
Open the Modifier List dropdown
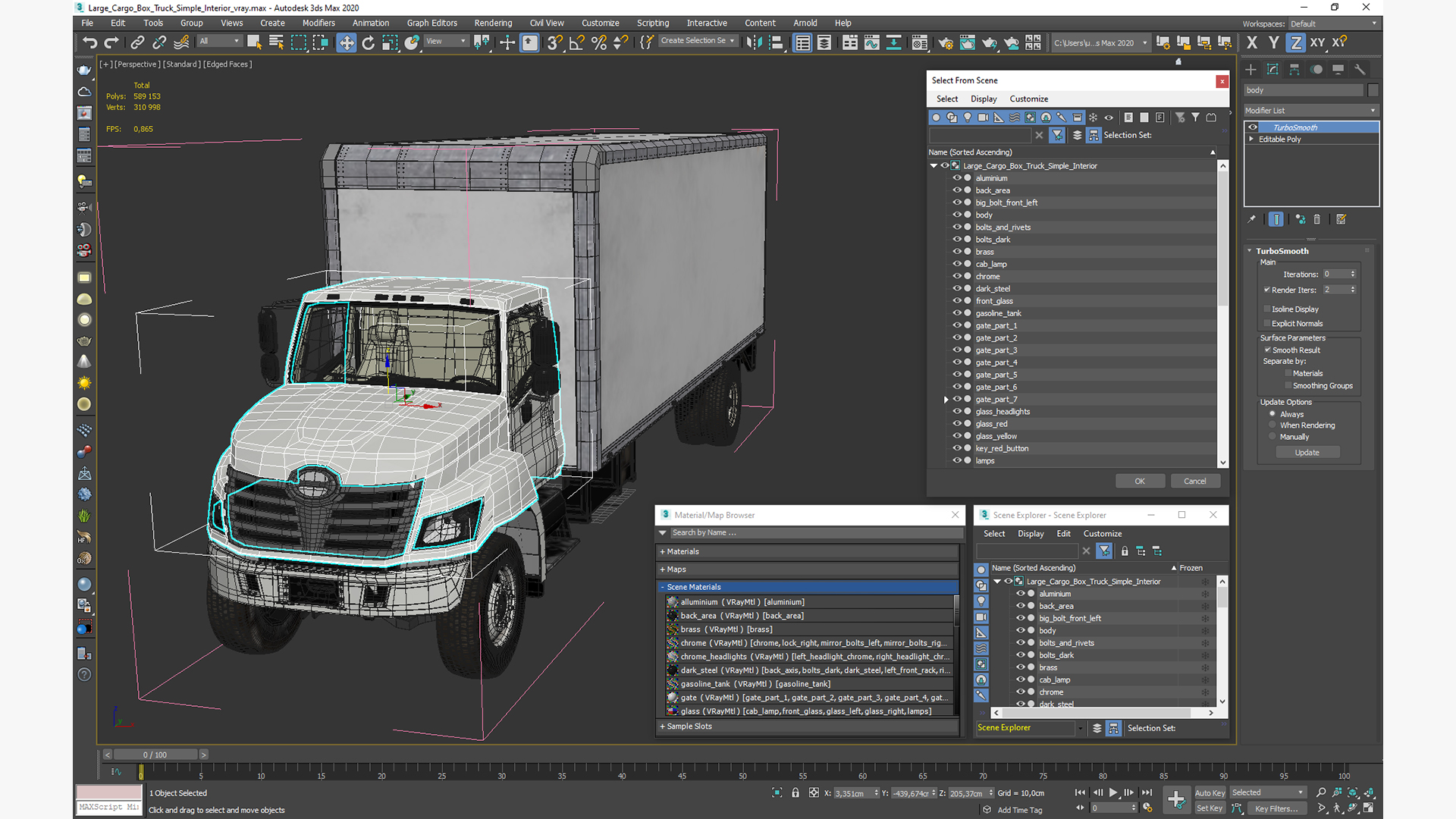point(1310,110)
